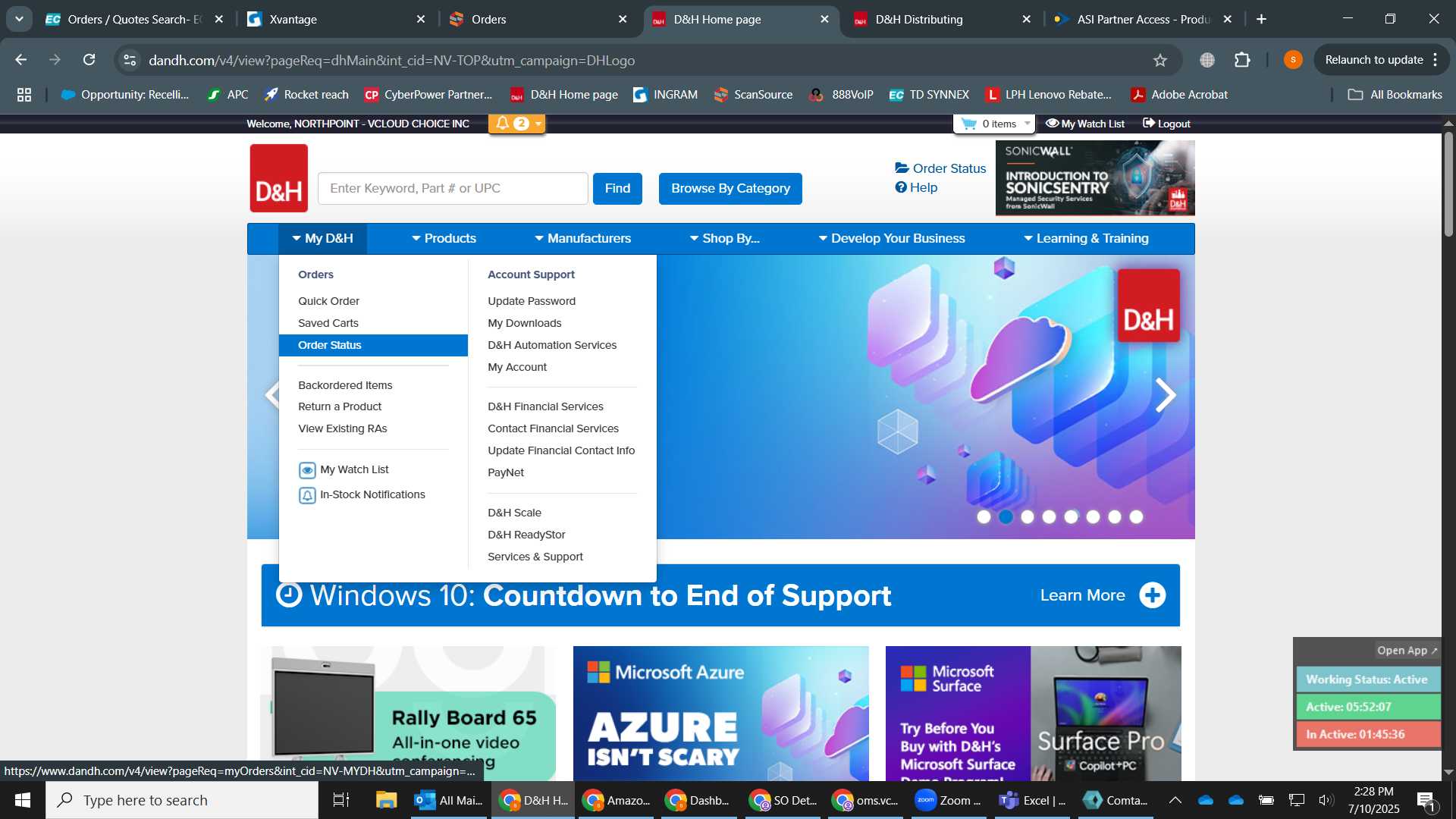Open Update Password
Image resolution: width=1456 pixels, height=819 pixels.
point(532,301)
